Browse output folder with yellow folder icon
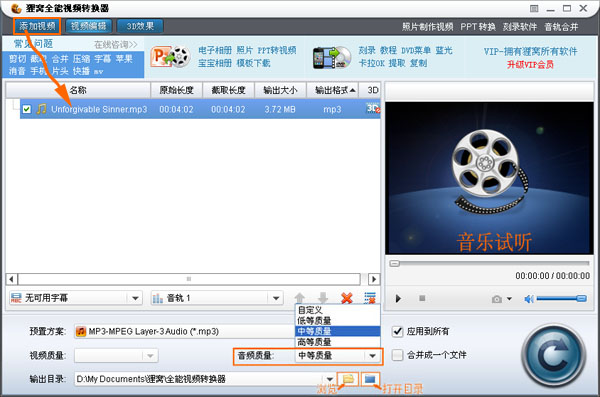 point(348,379)
